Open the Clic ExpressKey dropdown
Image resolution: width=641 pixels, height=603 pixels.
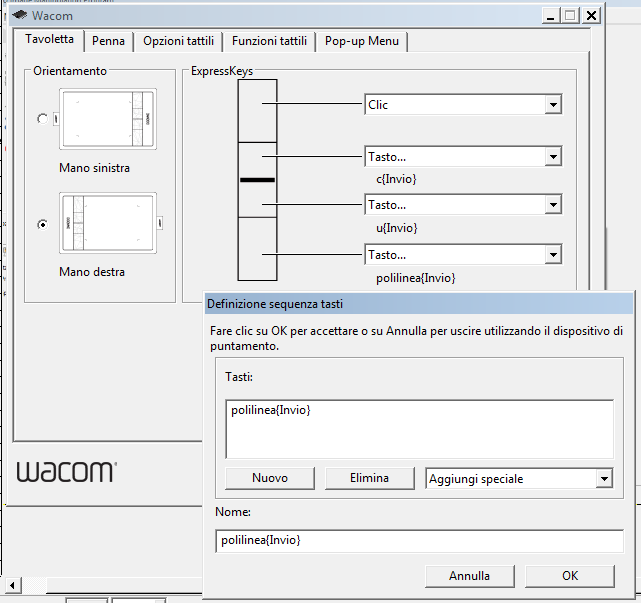point(553,105)
